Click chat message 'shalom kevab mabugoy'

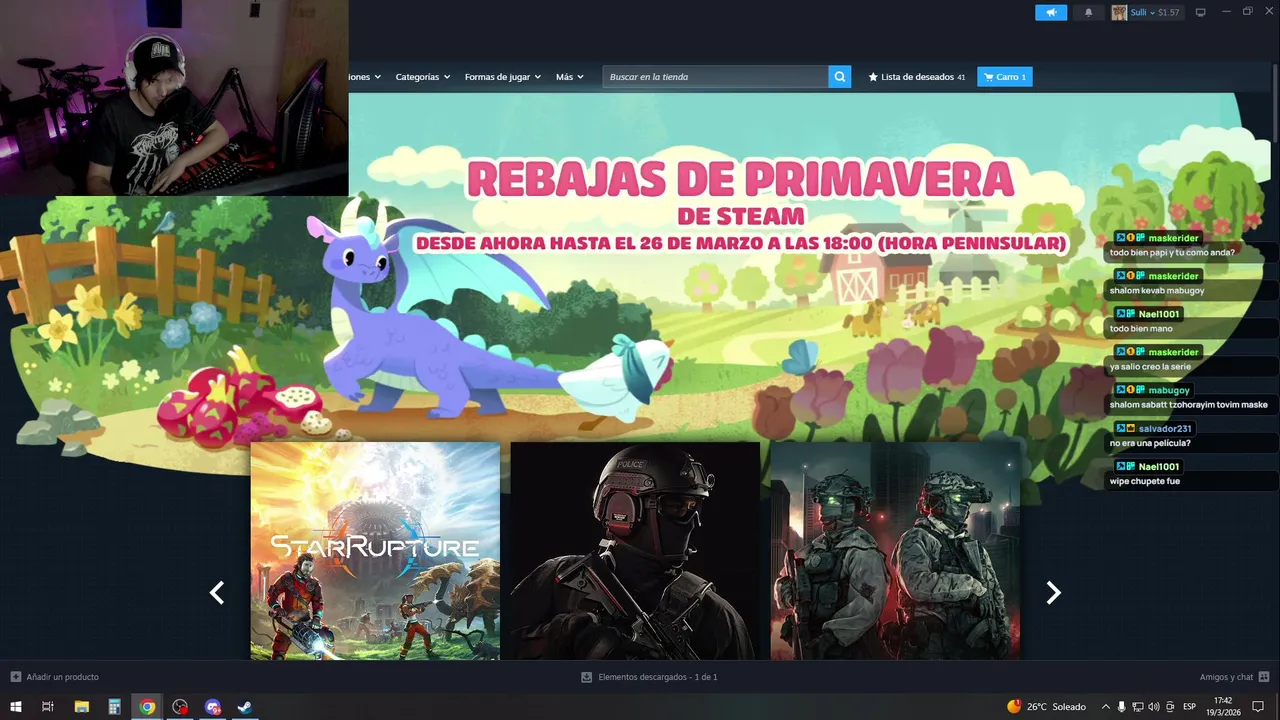(1157, 291)
